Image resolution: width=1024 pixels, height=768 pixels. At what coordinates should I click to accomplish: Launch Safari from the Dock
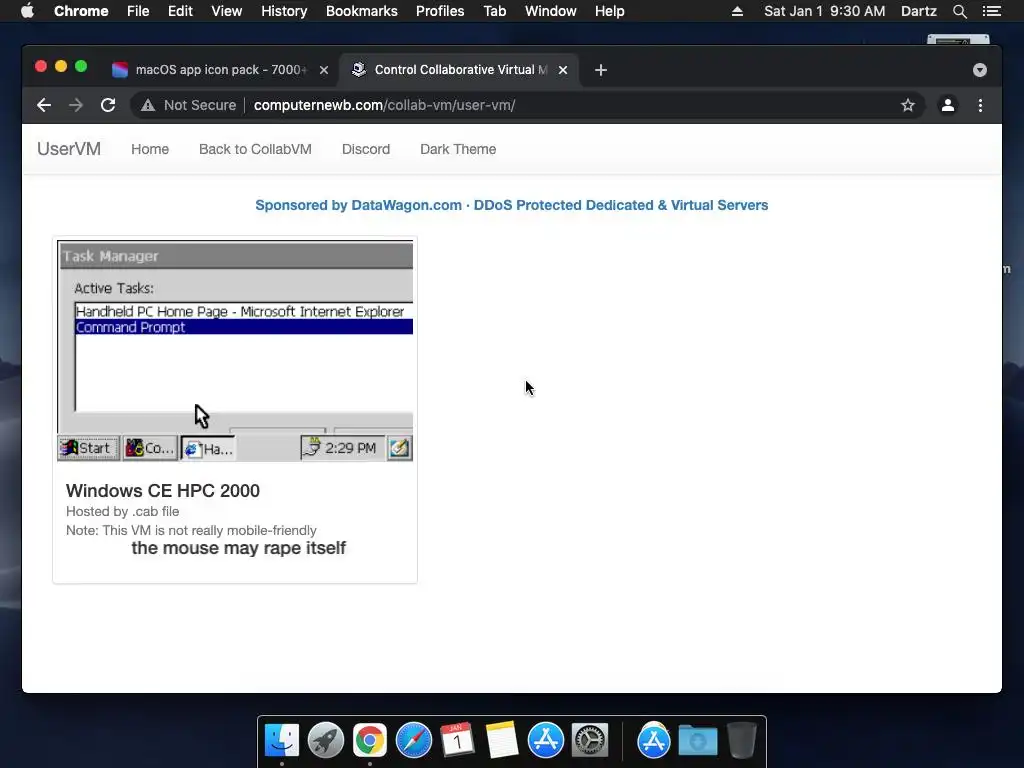(x=413, y=741)
